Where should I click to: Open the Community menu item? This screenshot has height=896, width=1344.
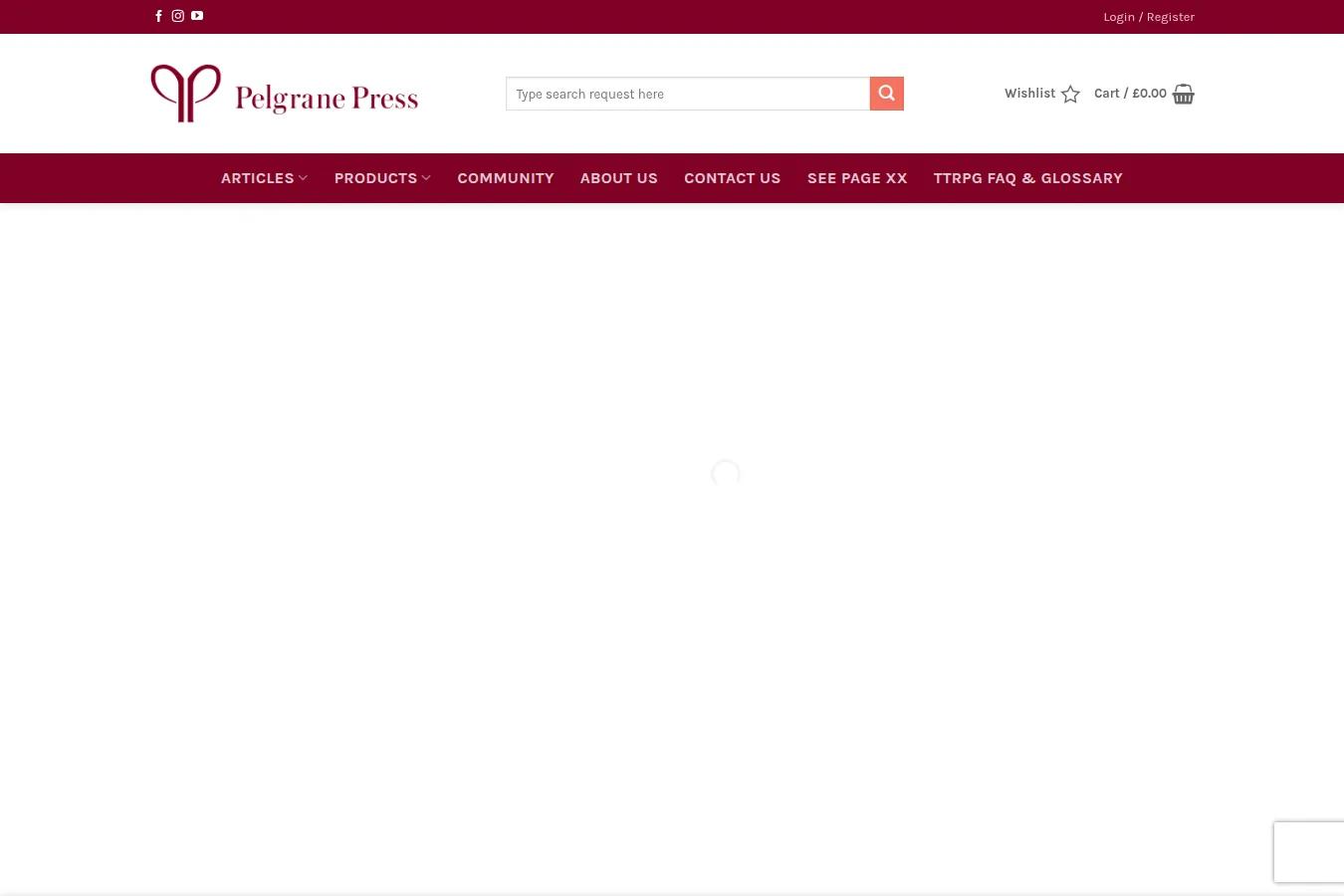point(506,178)
